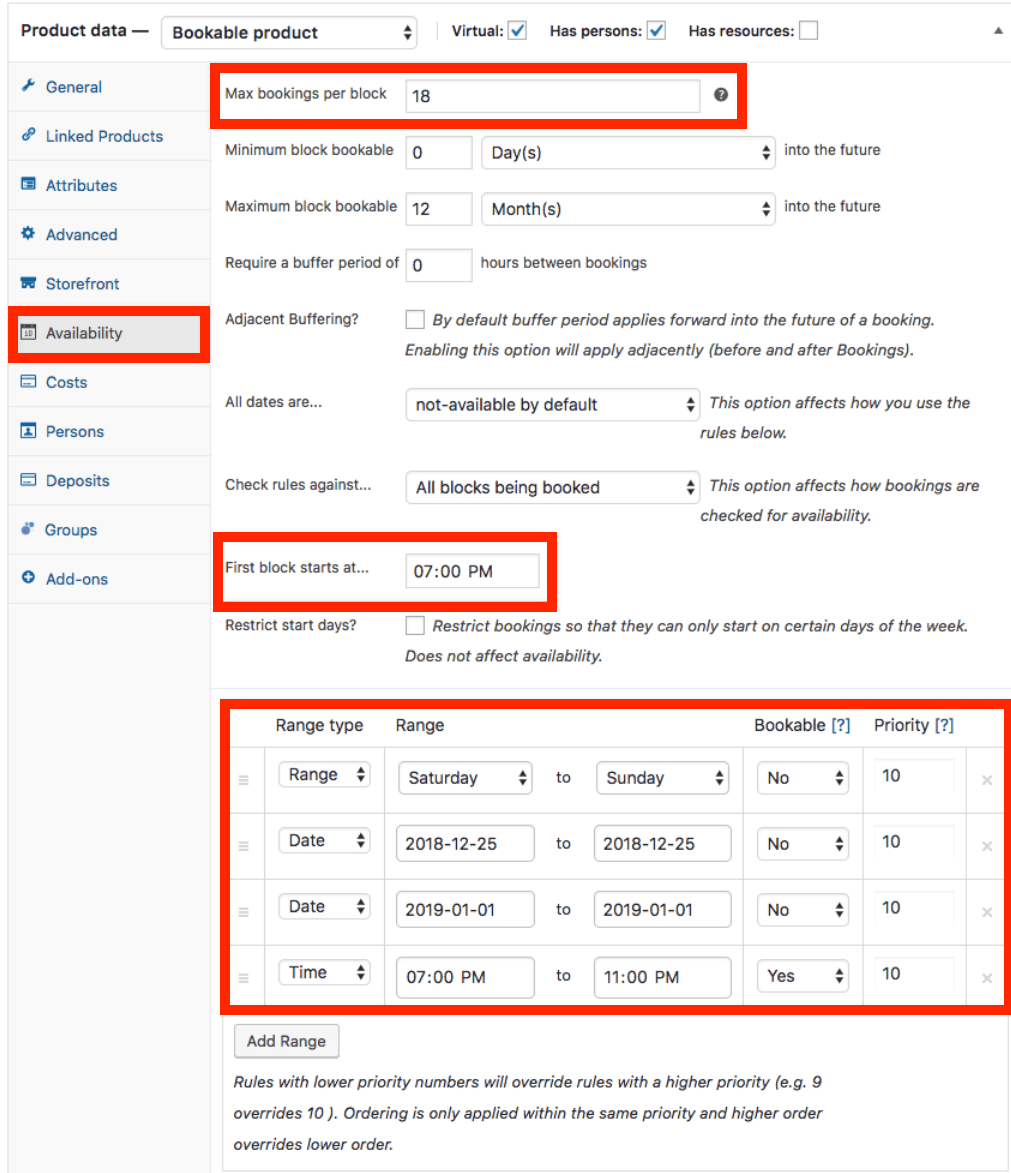
Task: Enable the Has resources checkbox
Action: tap(807, 31)
